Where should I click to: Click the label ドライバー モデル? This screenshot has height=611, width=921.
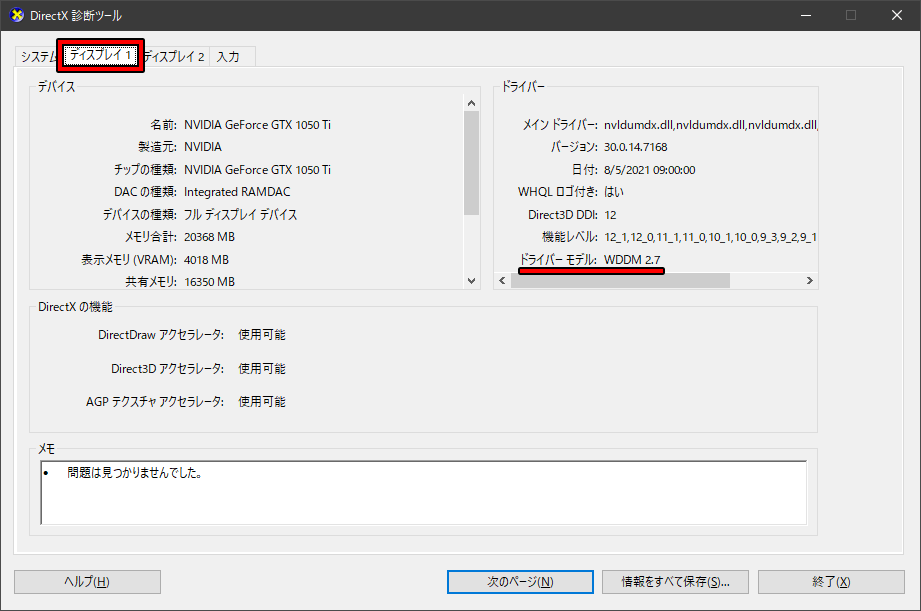558,260
